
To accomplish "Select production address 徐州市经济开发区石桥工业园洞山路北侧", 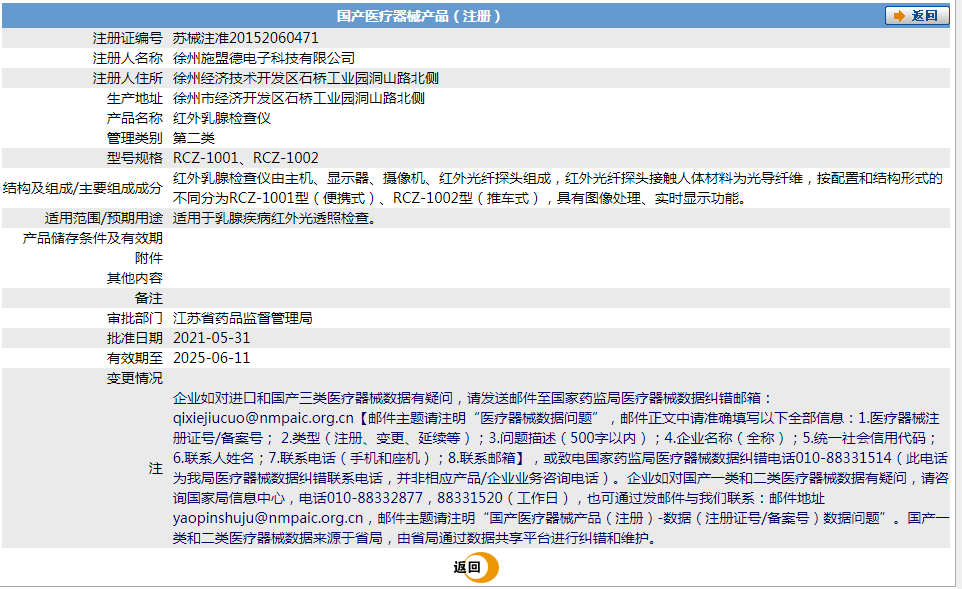I will coord(299,98).
